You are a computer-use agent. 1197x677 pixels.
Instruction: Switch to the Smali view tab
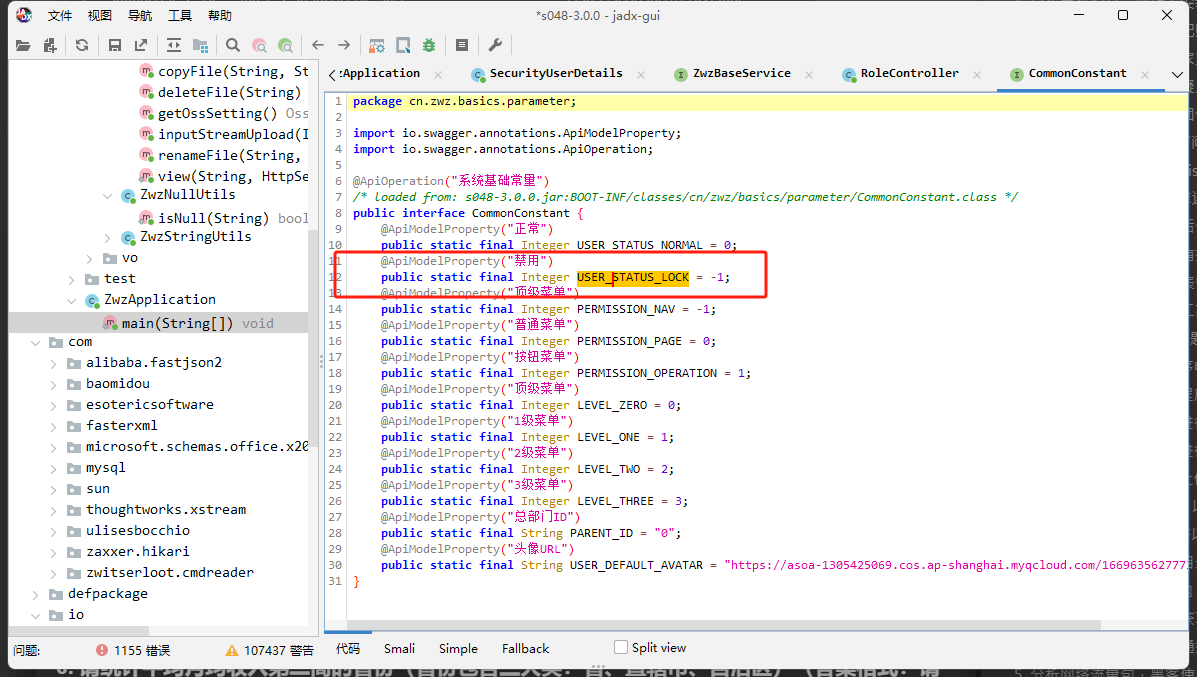click(x=399, y=648)
